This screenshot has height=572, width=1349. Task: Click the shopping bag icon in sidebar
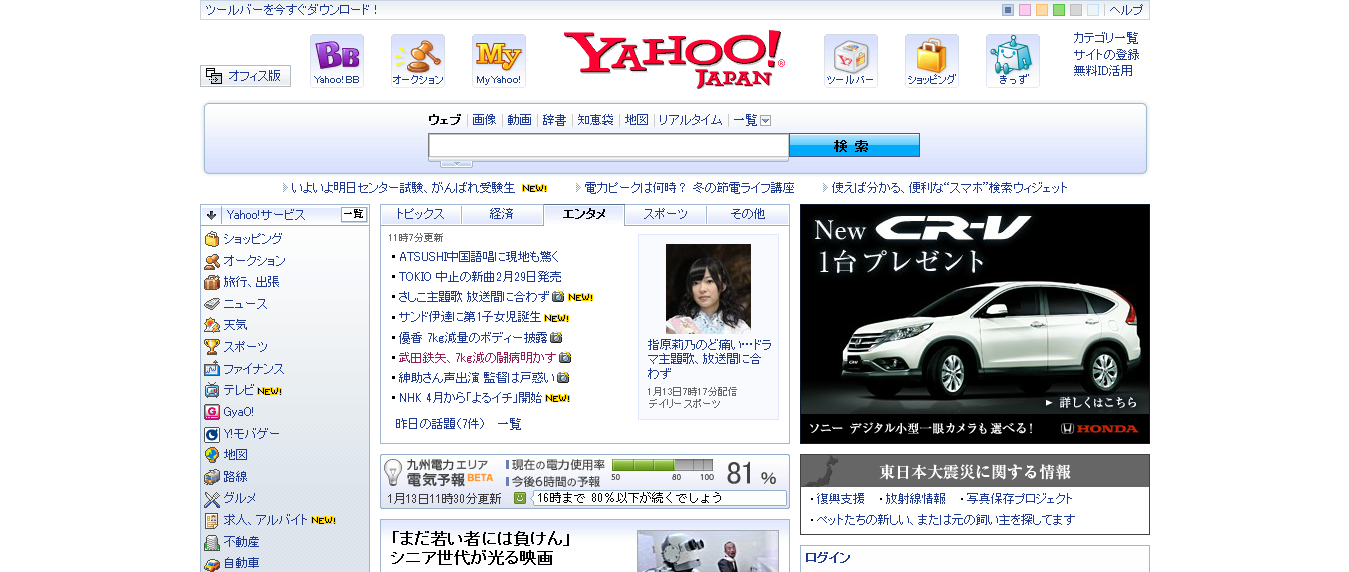click(212, 239)
